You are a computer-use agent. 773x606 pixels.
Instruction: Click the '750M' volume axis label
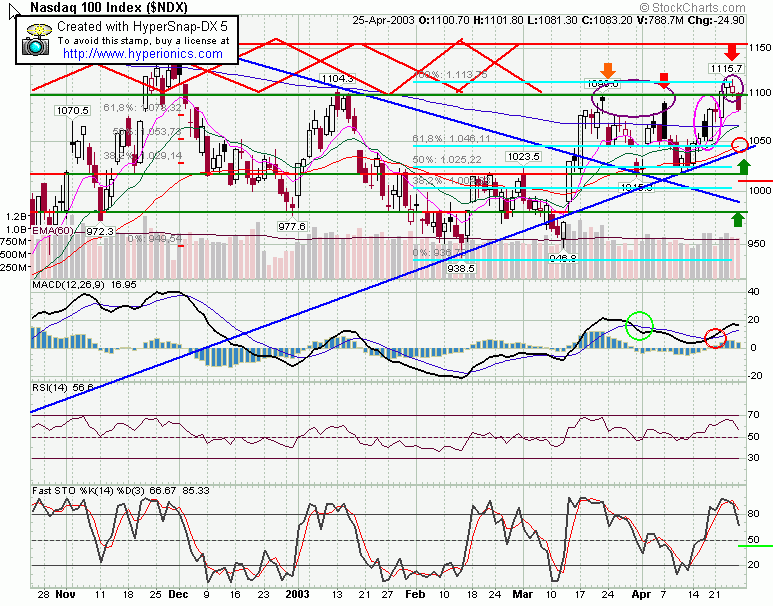coord(14,242)
